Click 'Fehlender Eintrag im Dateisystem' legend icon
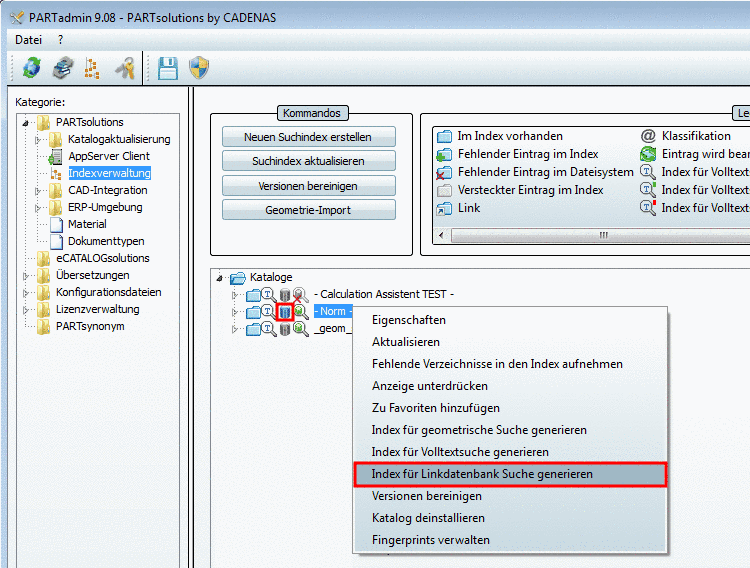Screen dimensions: 750x568 click(444, 172)
